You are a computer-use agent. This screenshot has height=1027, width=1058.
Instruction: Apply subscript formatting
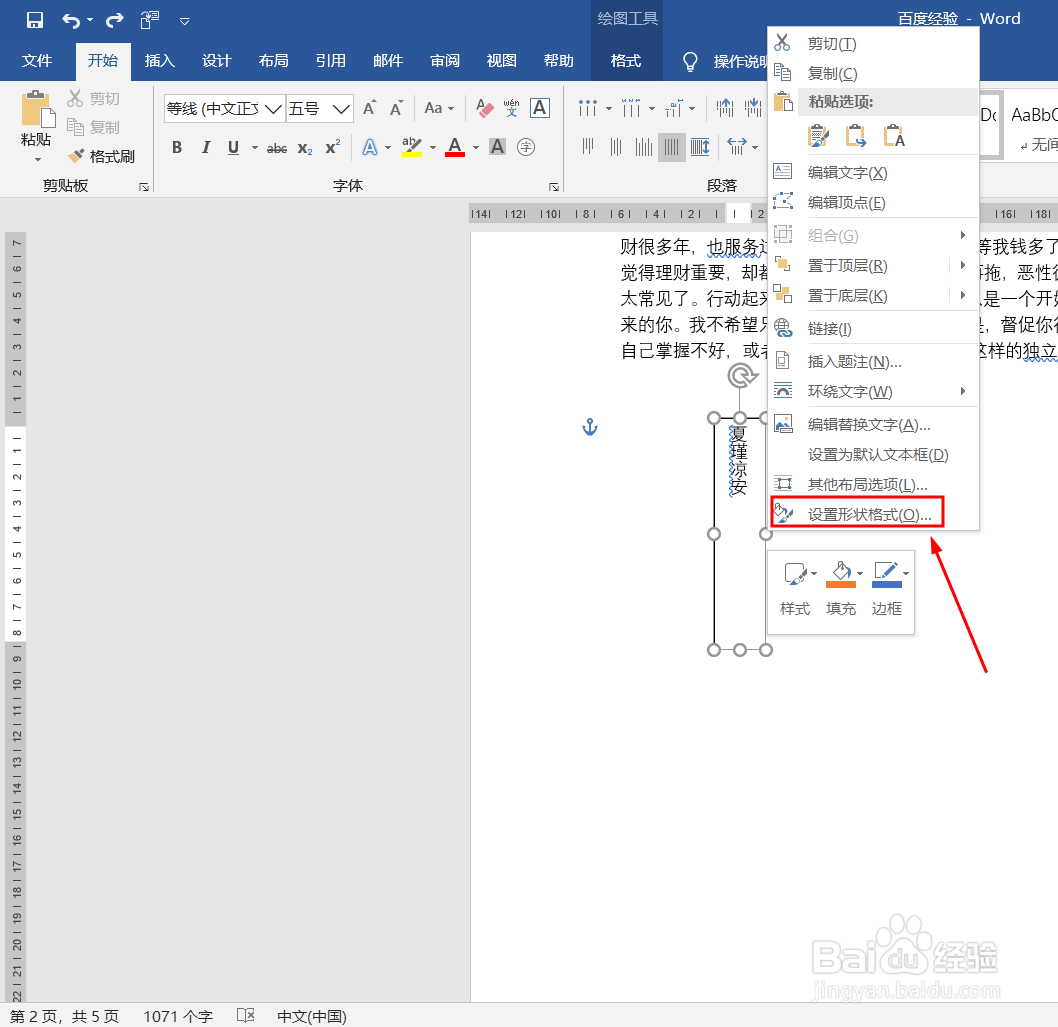(303, 147)
